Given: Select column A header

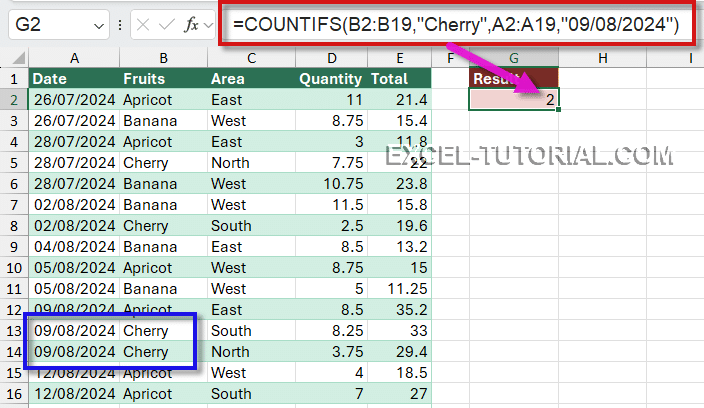Looking at the screenshot, I should [x=74, y=58].
